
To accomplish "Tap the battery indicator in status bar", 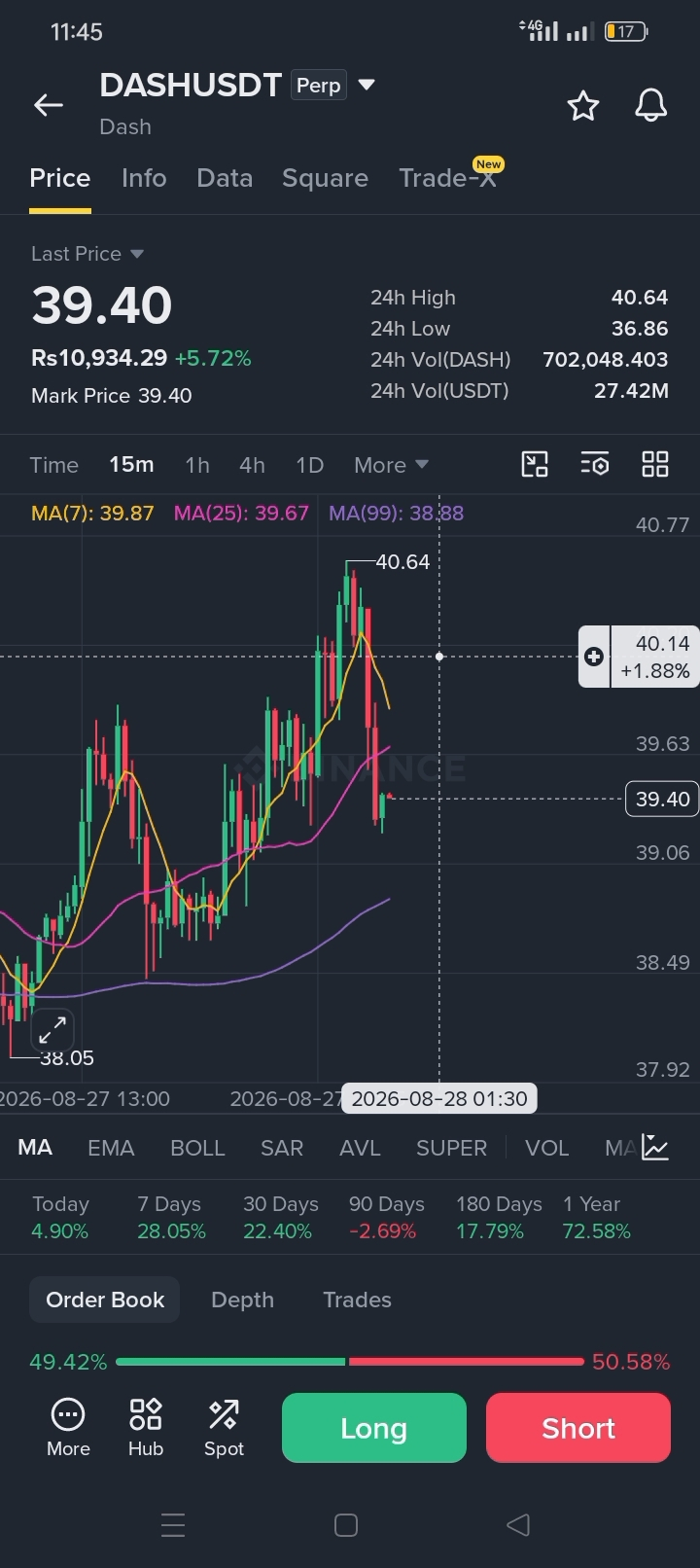I will (x=626, y=31).
